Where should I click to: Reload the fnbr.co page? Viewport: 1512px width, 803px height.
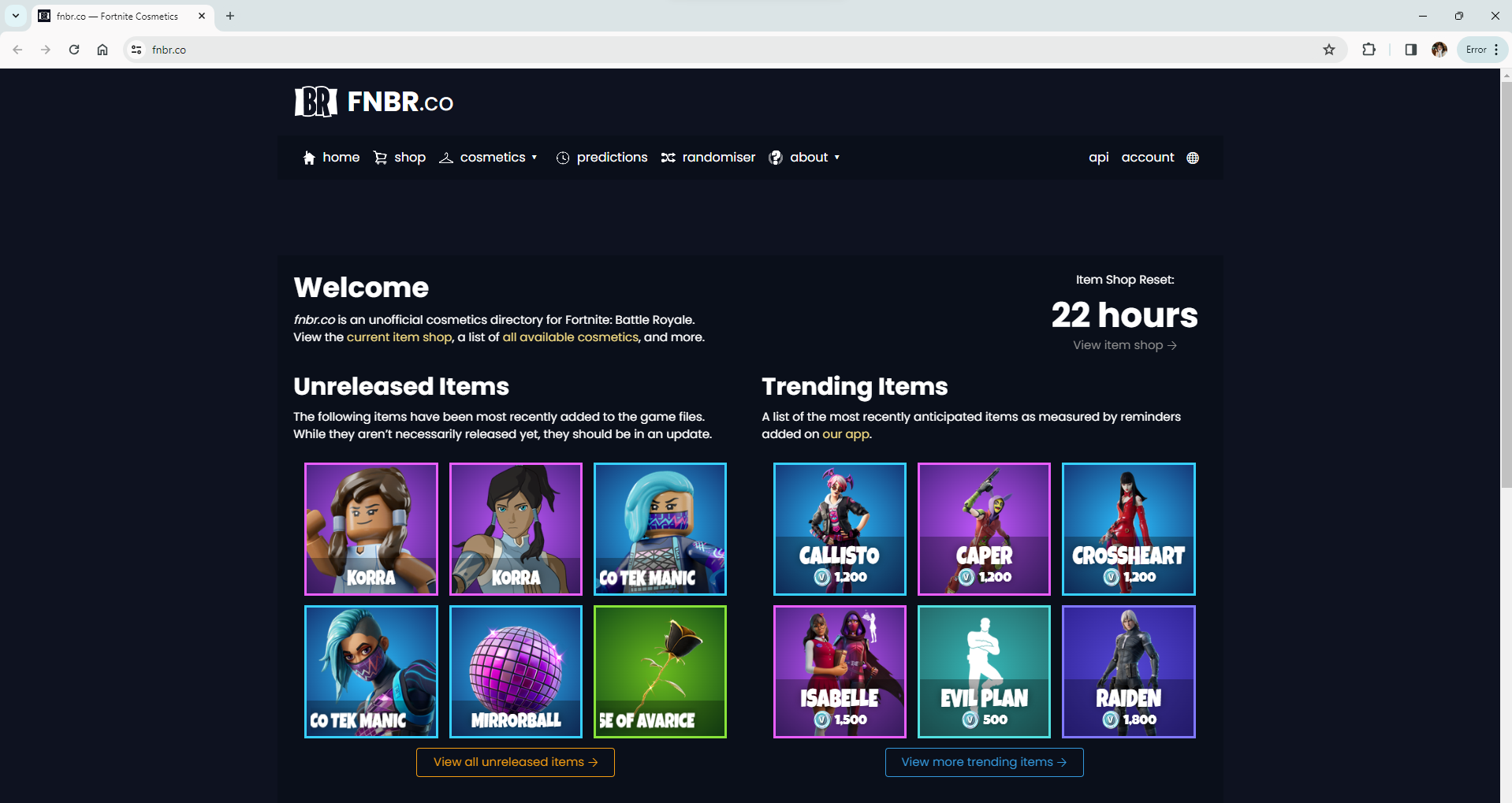(x=74, y=50)
